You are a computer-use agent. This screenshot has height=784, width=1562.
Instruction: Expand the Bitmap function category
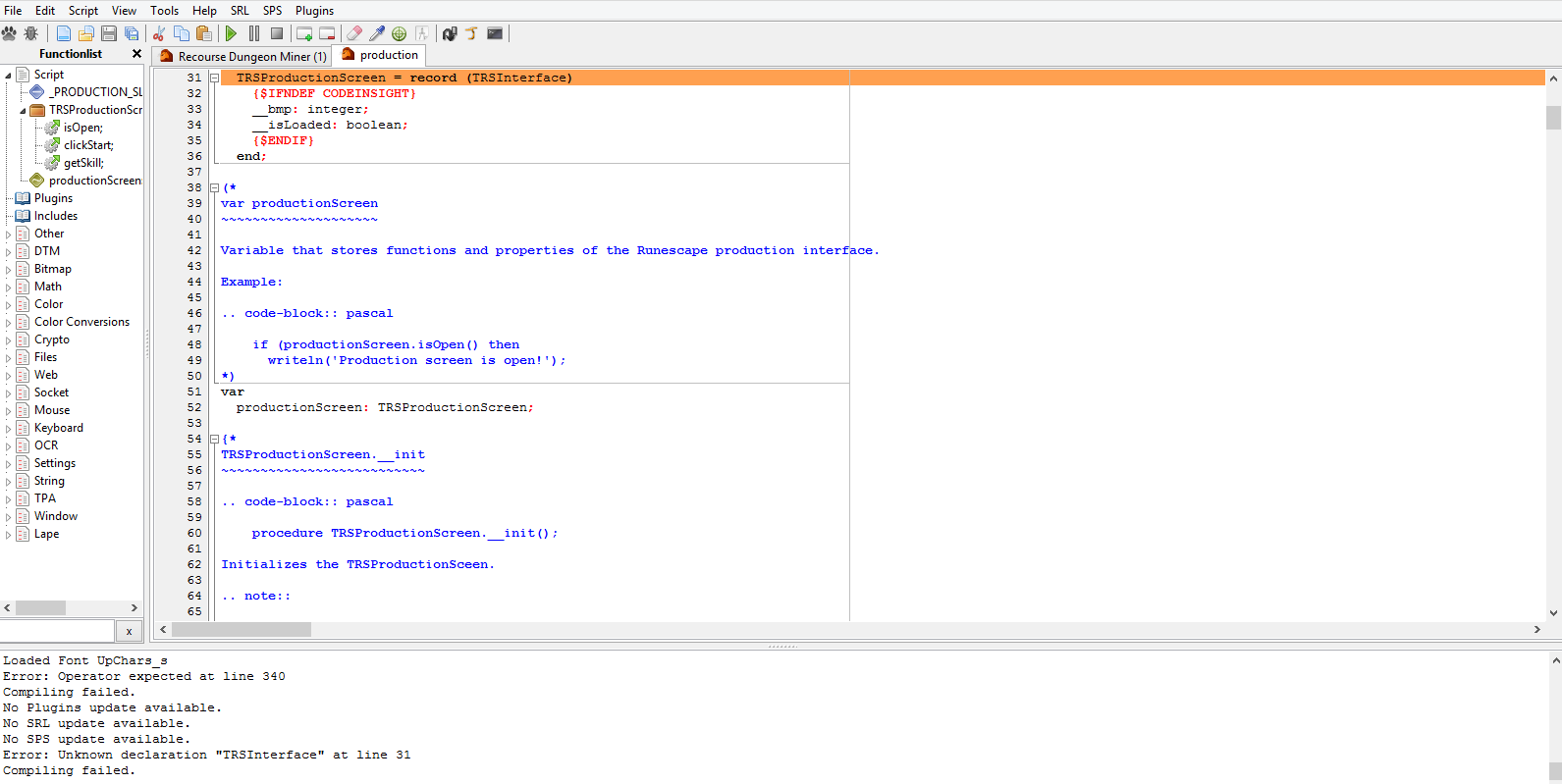tap(9, 270)
